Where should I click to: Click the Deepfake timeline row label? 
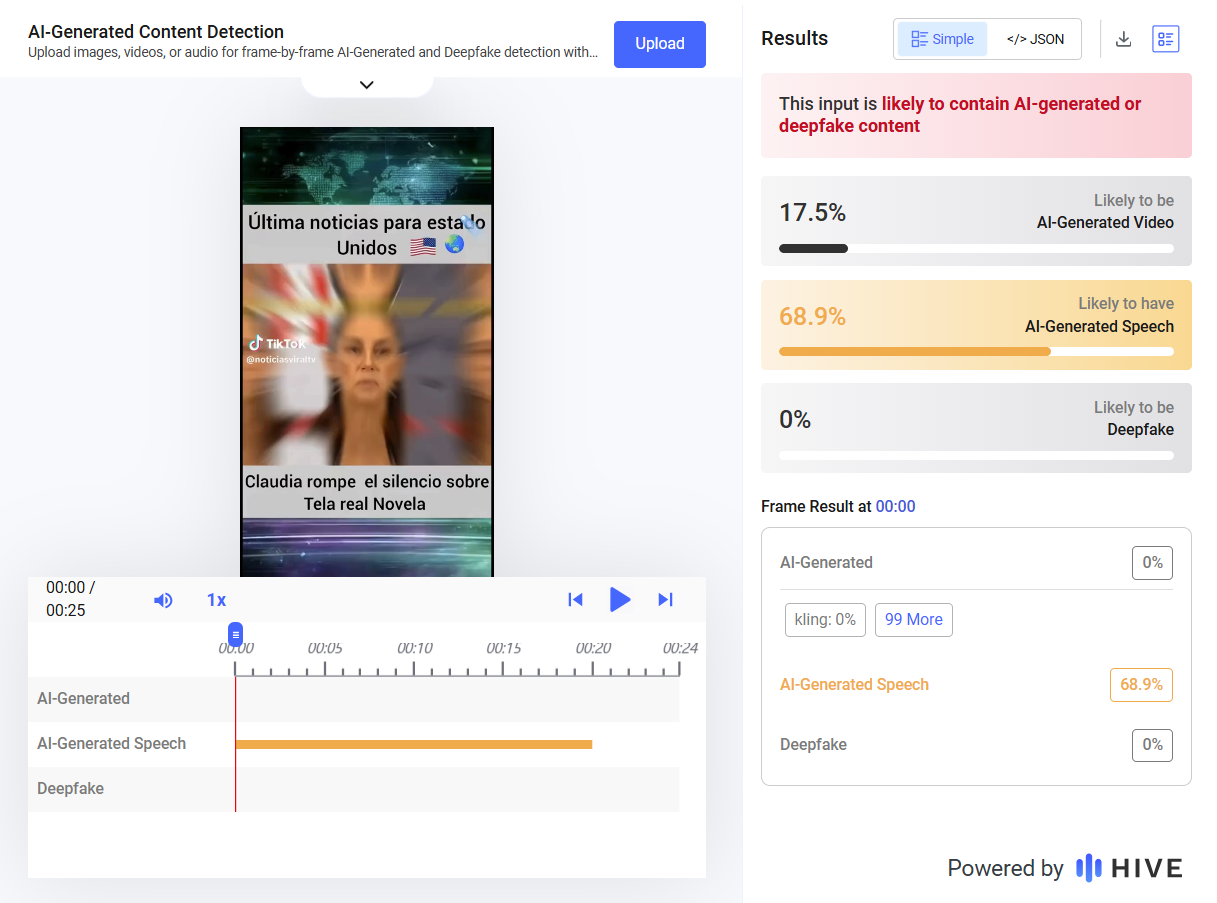[x=70, y=789]
